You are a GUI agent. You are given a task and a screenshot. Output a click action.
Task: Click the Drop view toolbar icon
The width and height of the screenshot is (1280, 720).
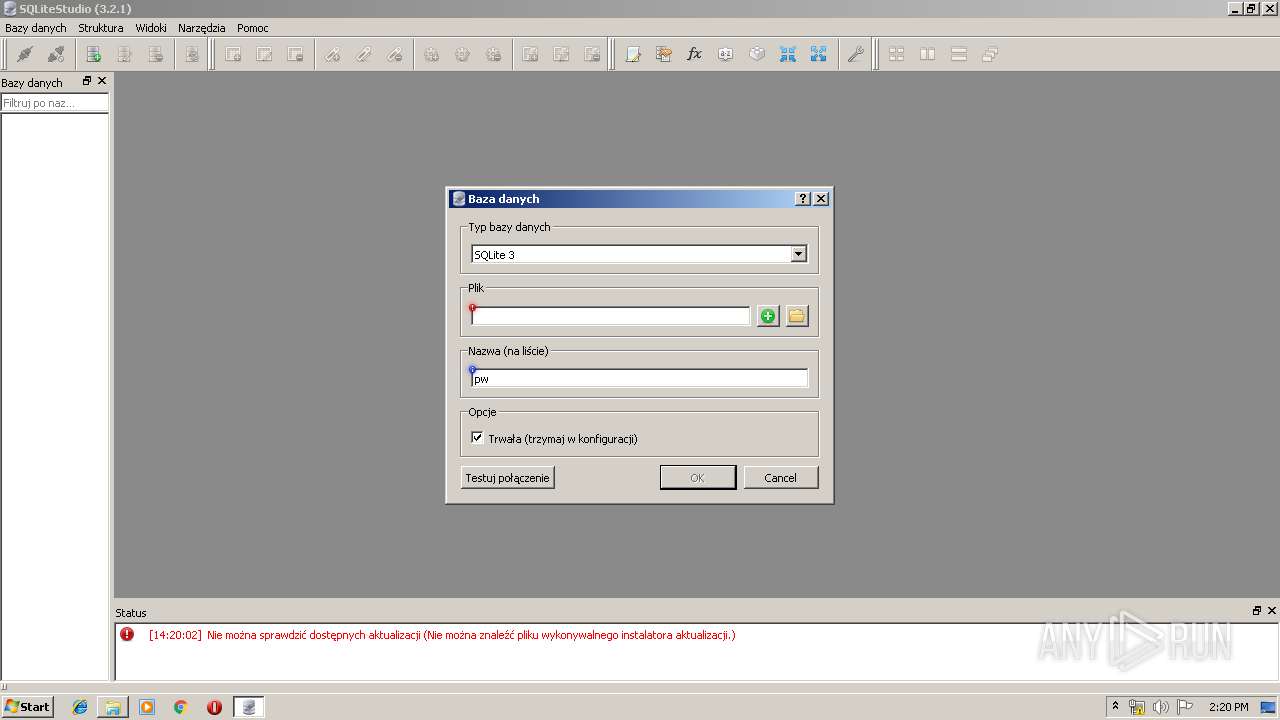point(592,55)
